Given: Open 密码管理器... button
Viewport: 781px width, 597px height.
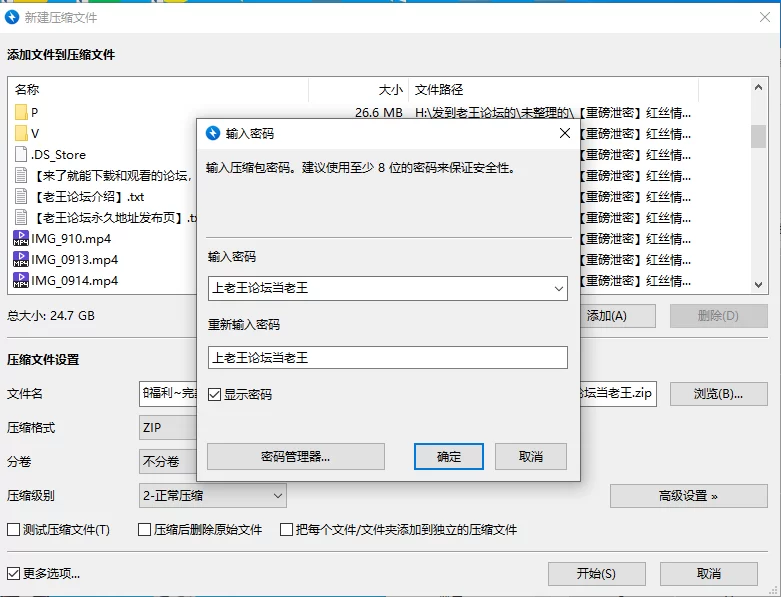Looking at the screenshot, I should click(296, 457).
